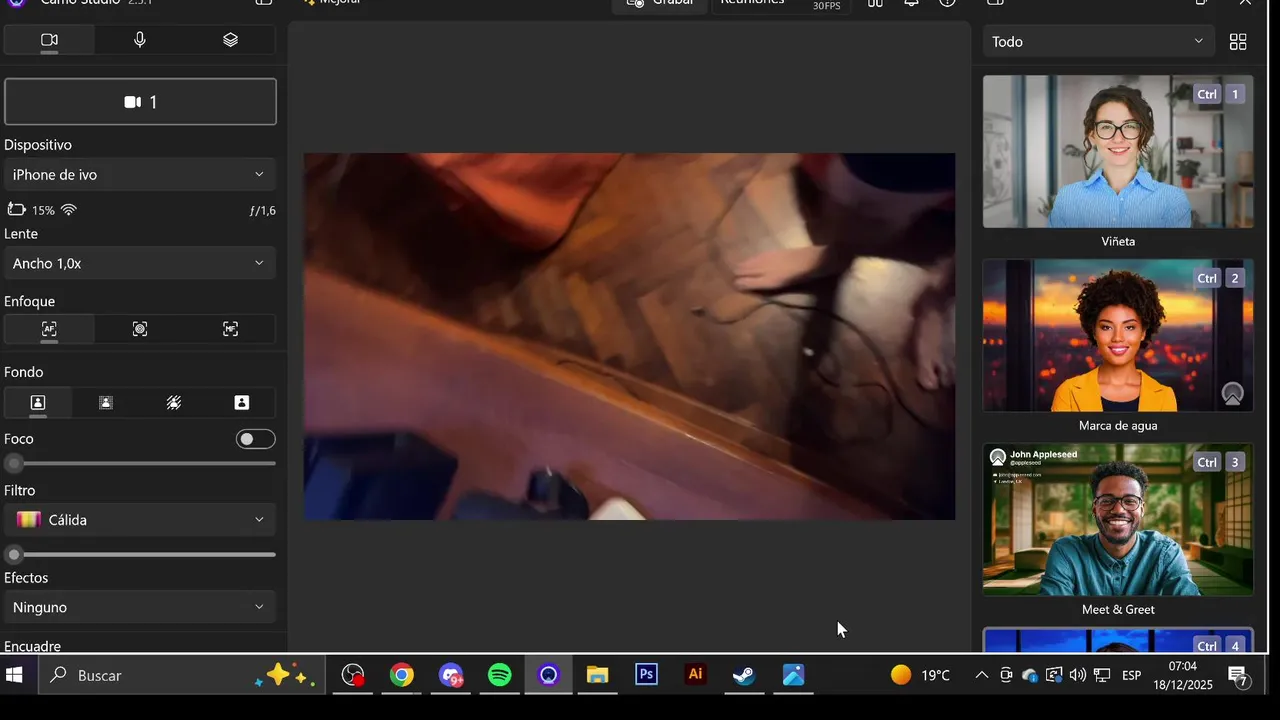This screenshot has height=720, width=1280.
Task: Click the Filtro intensity slider track
Action: click(x=140, y=554)
